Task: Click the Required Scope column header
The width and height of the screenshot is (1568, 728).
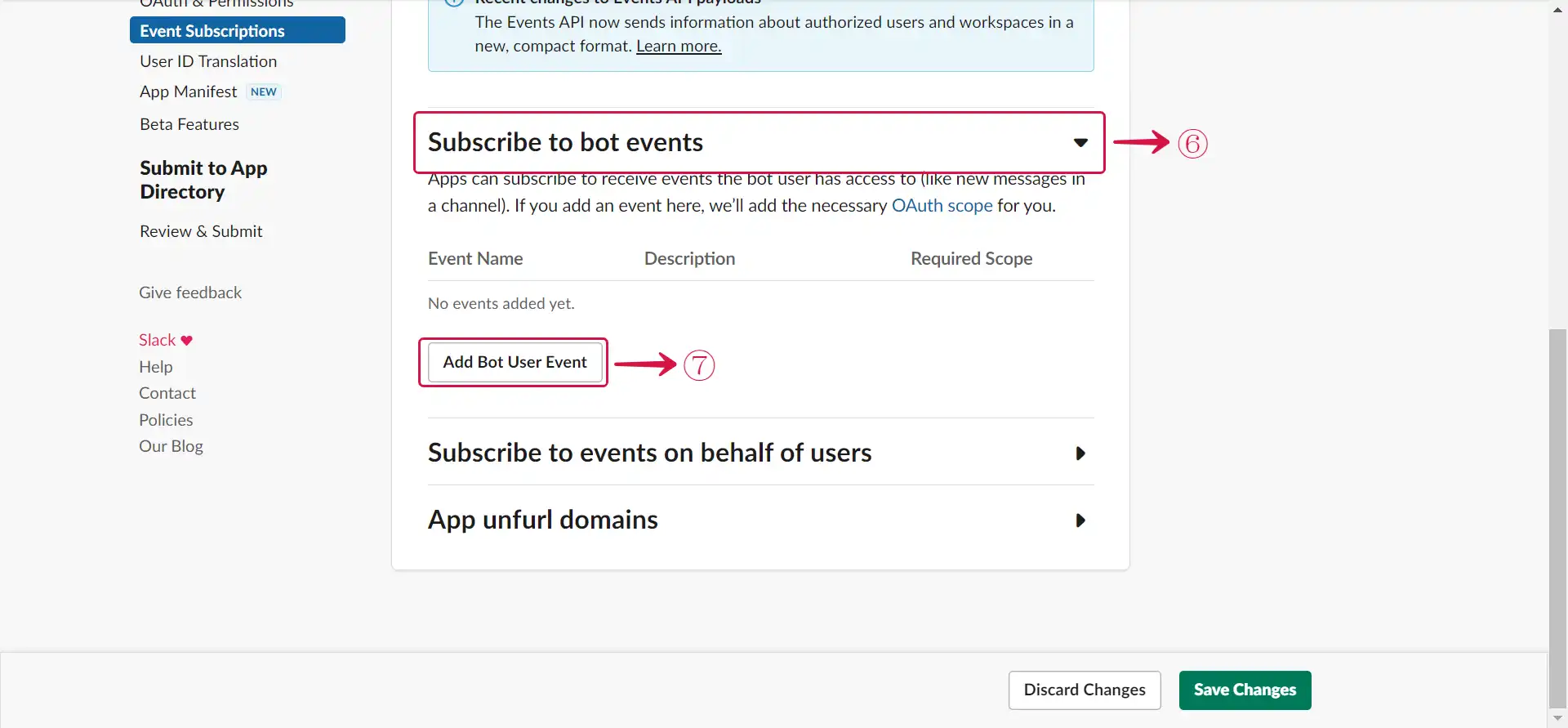Action: click(971, 259)
